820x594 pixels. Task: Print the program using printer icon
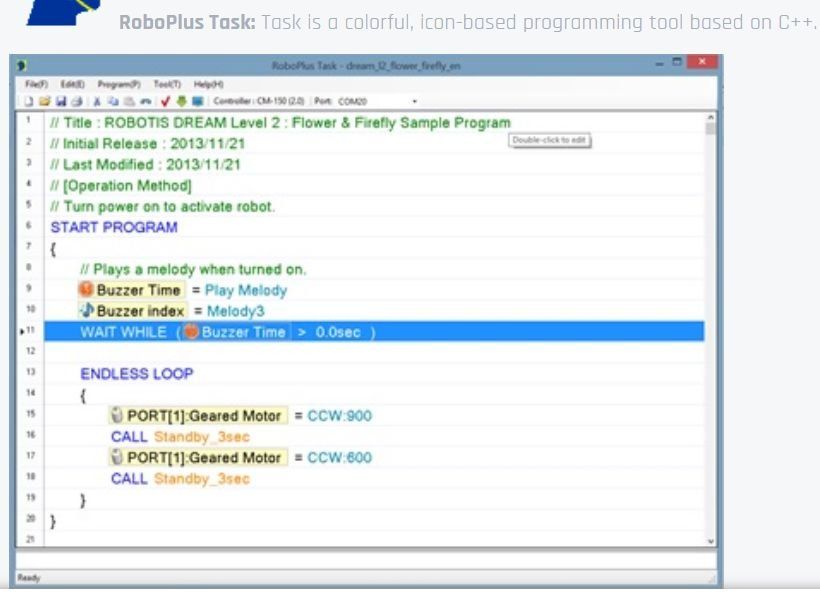pyautogui.click(x=76, y=101)
